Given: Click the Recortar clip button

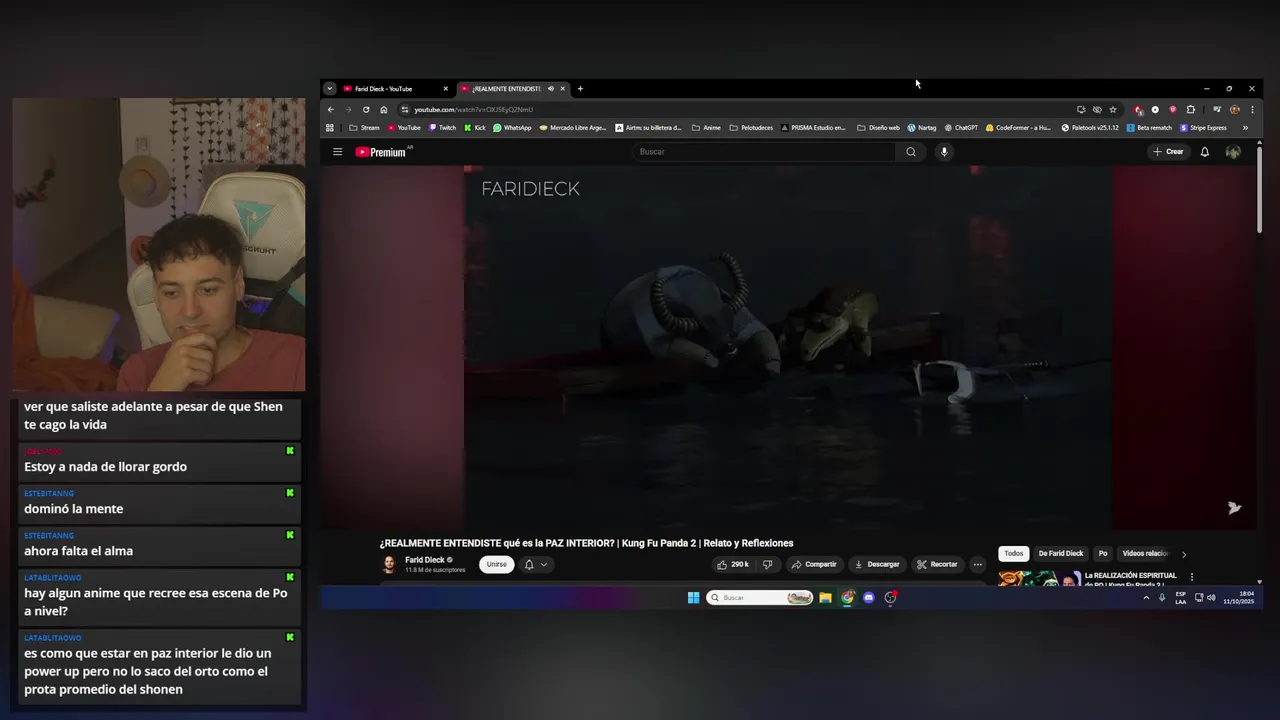Looking at the screenshot, I should click(937, 564).
